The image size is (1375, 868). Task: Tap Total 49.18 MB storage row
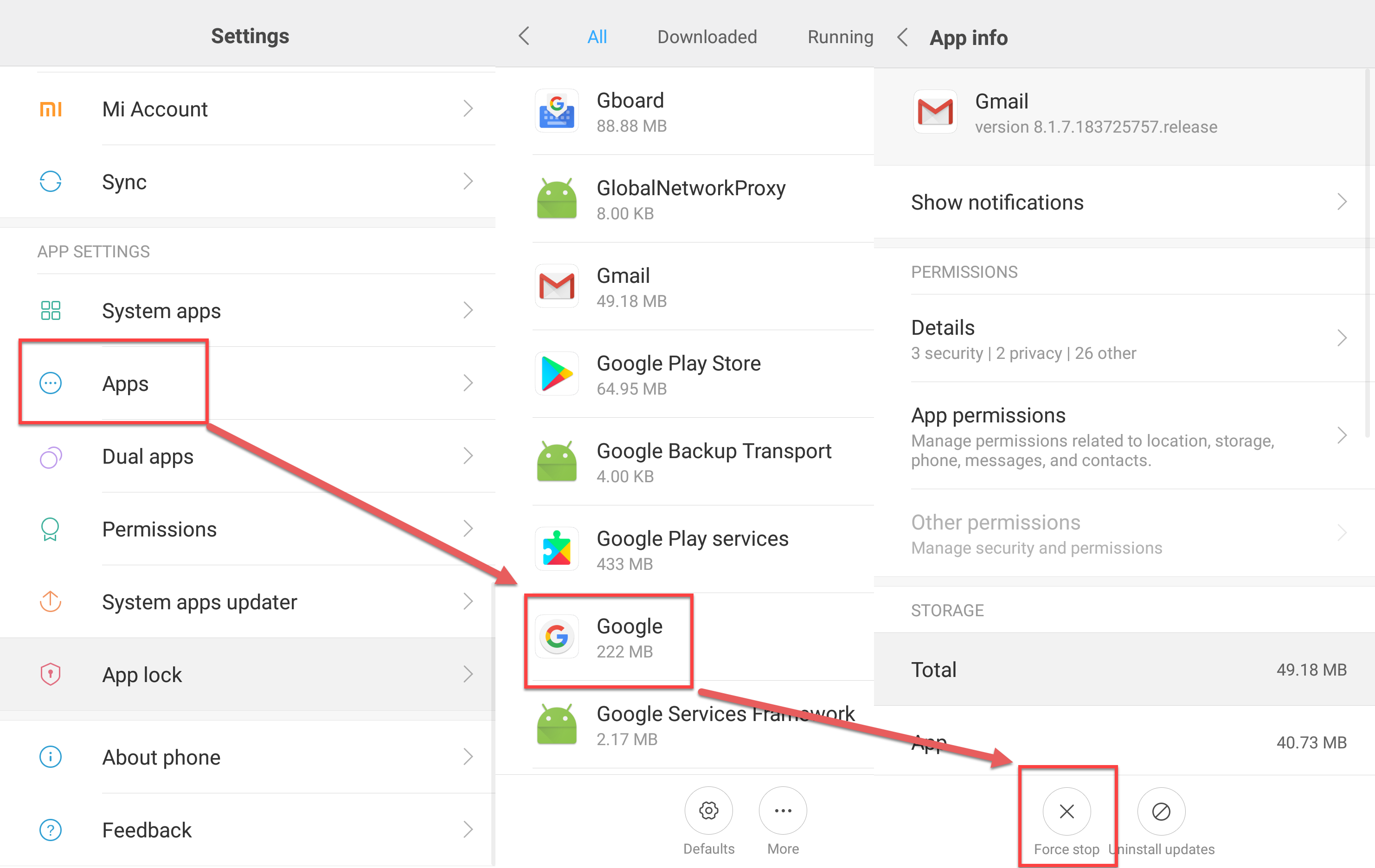[x=1124, y=670]
